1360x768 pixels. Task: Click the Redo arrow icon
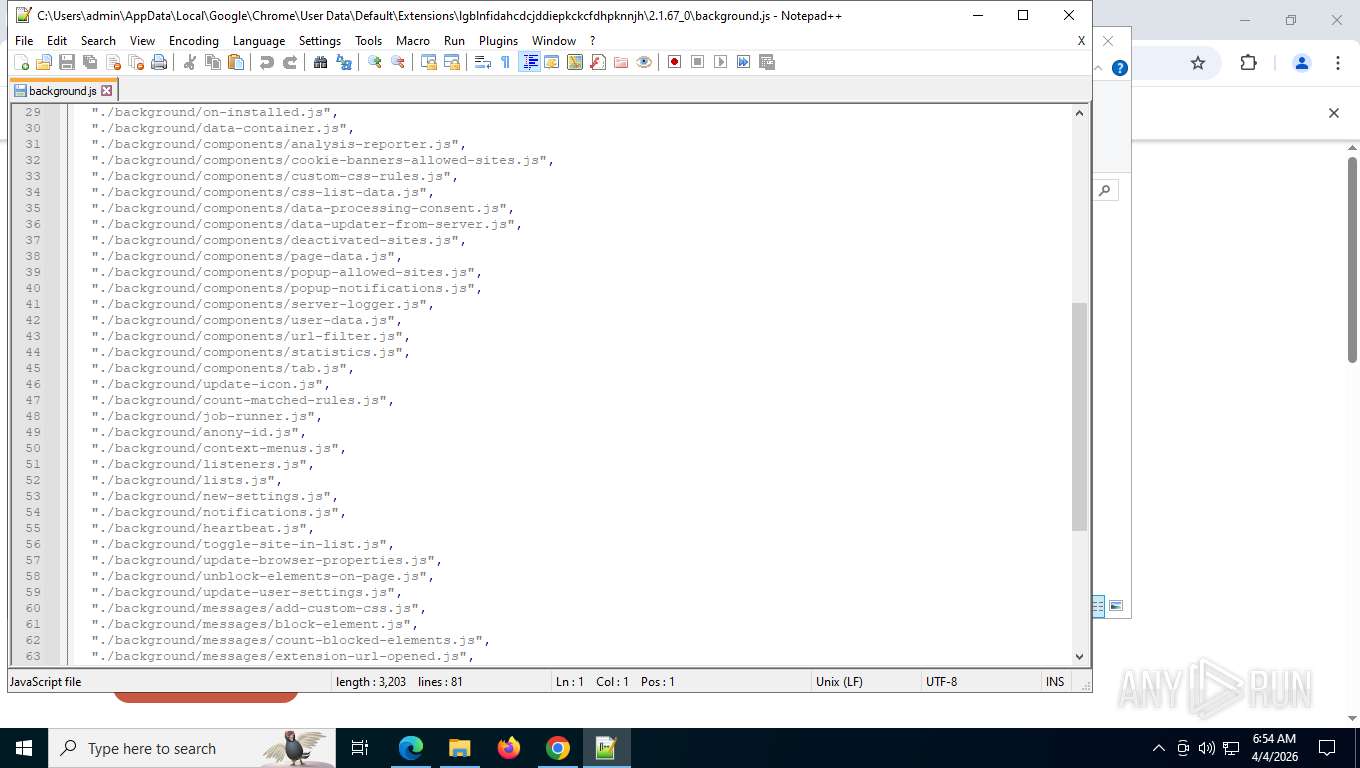[289, 62]
